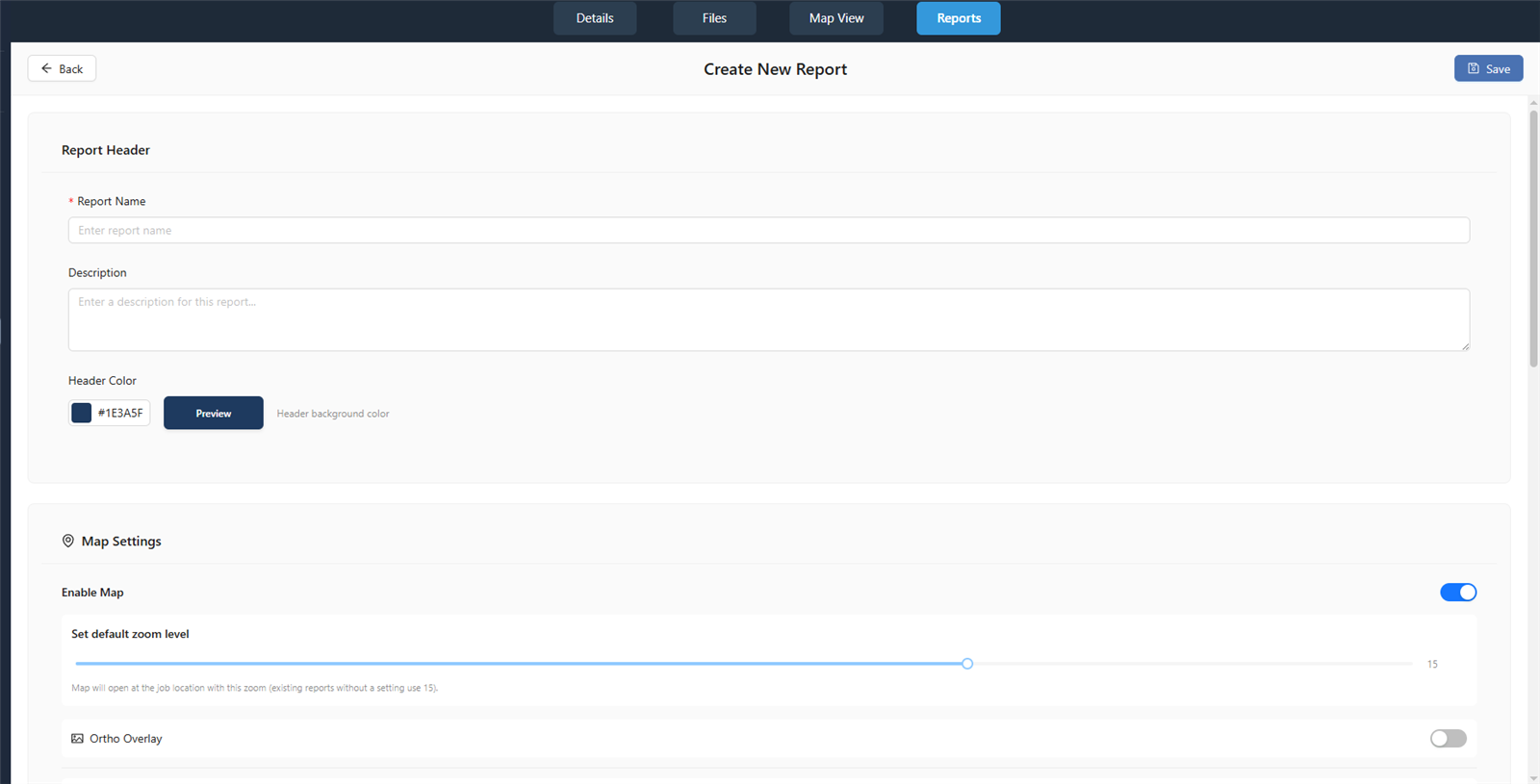Screen dimensions: 1540x784
Task: Click the zoom value 15 label
Action: tap(1432, 664)
